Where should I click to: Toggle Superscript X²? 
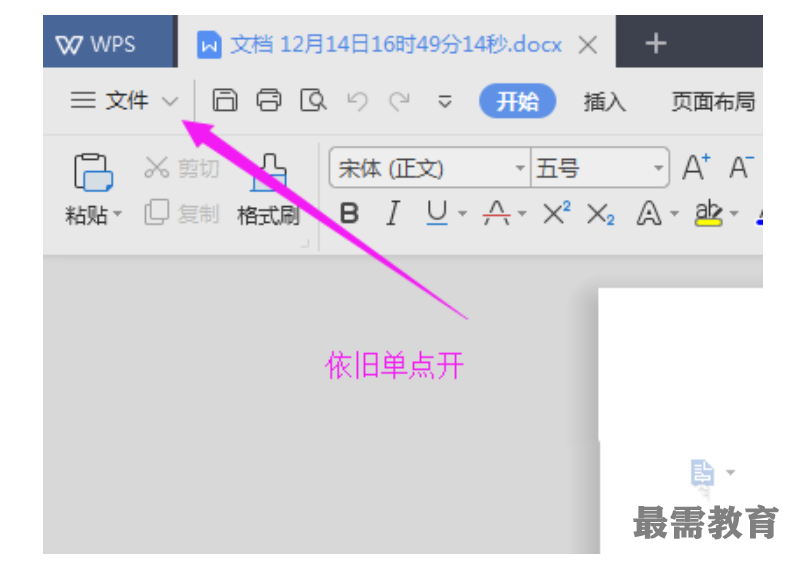coord(557,213)
